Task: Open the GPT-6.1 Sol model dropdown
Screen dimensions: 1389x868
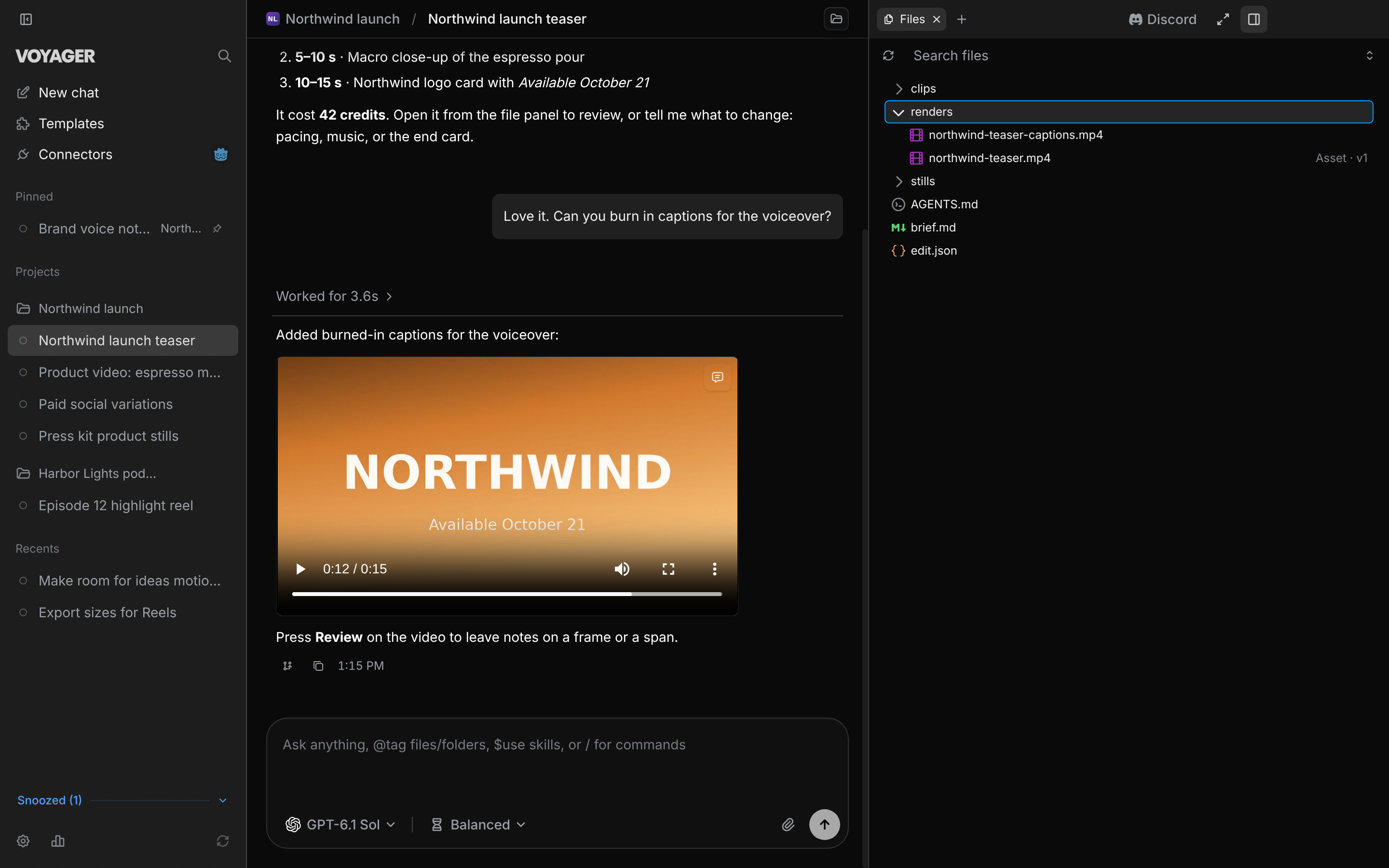Action: 341,825
